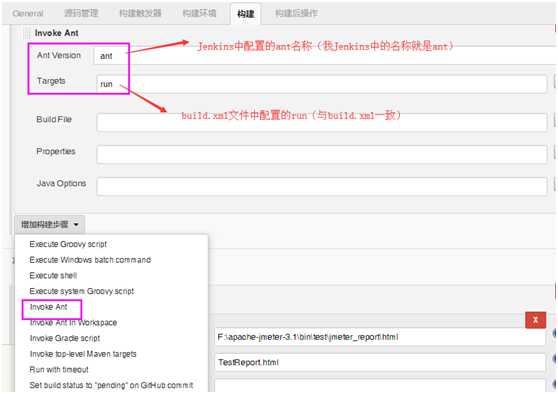Click the Build File label
The width and height of the screenshot is (558, 394).
[x=54, y=119]
